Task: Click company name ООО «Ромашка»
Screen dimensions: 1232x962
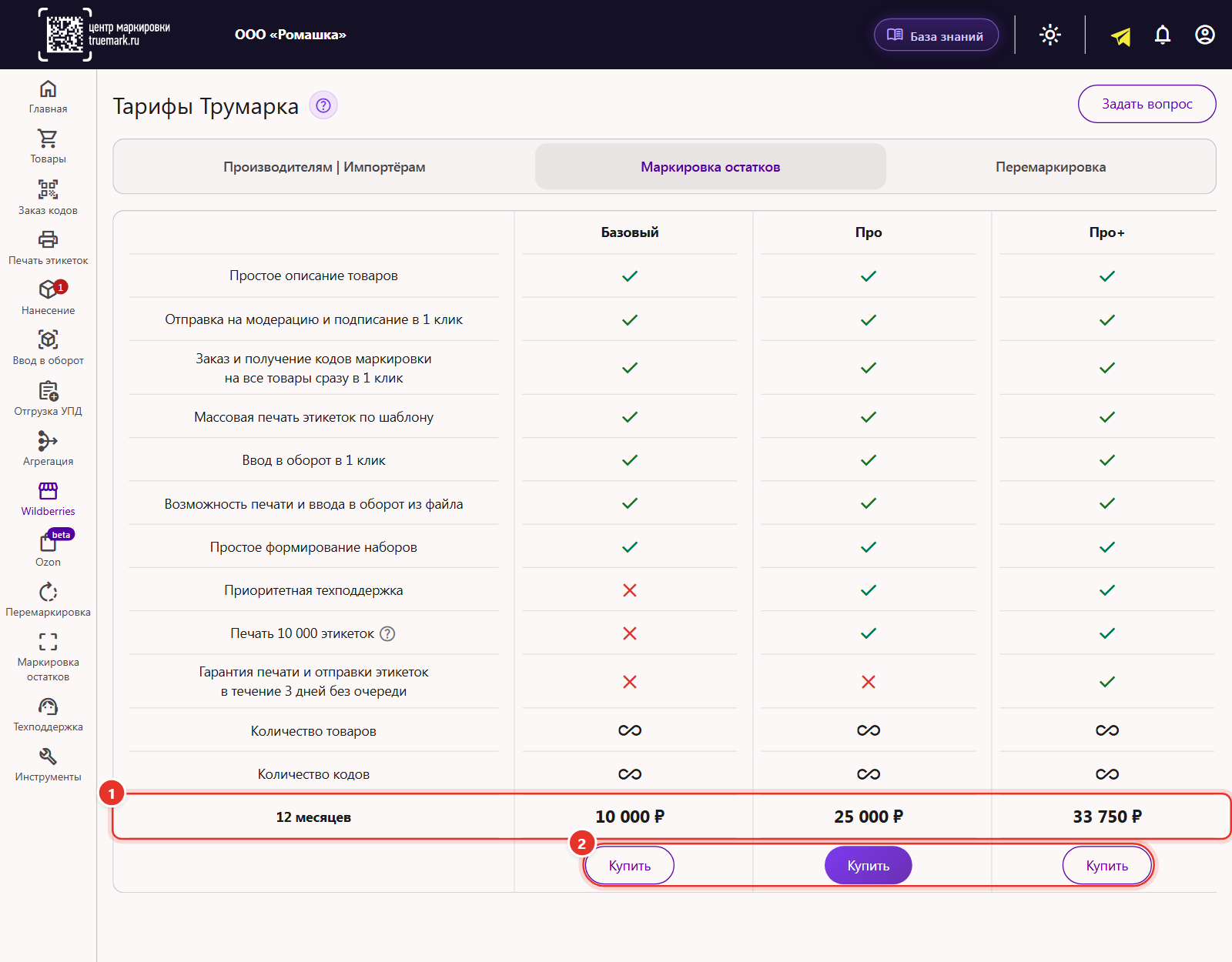Action: click(x=290, y=35)
